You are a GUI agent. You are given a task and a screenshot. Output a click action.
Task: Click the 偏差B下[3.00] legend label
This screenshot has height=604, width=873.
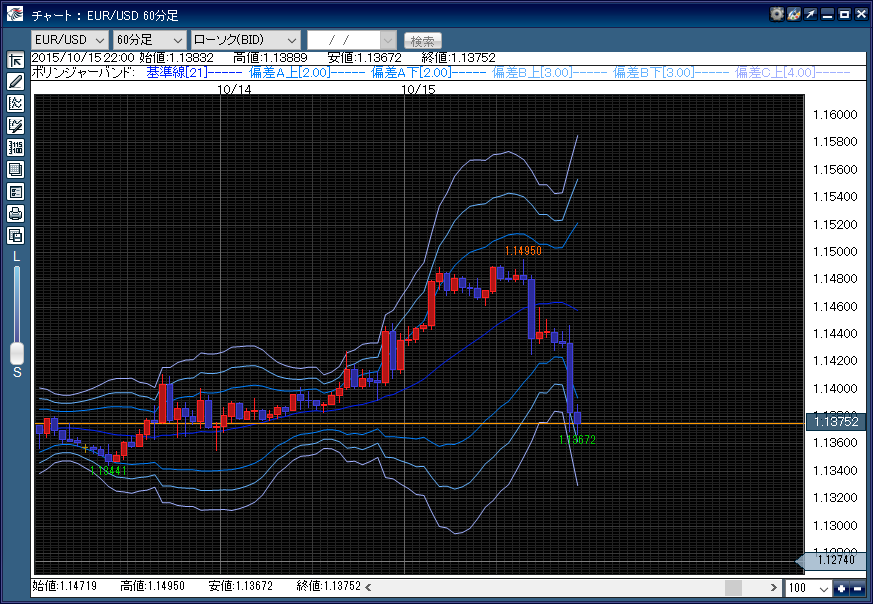point(654,72)
